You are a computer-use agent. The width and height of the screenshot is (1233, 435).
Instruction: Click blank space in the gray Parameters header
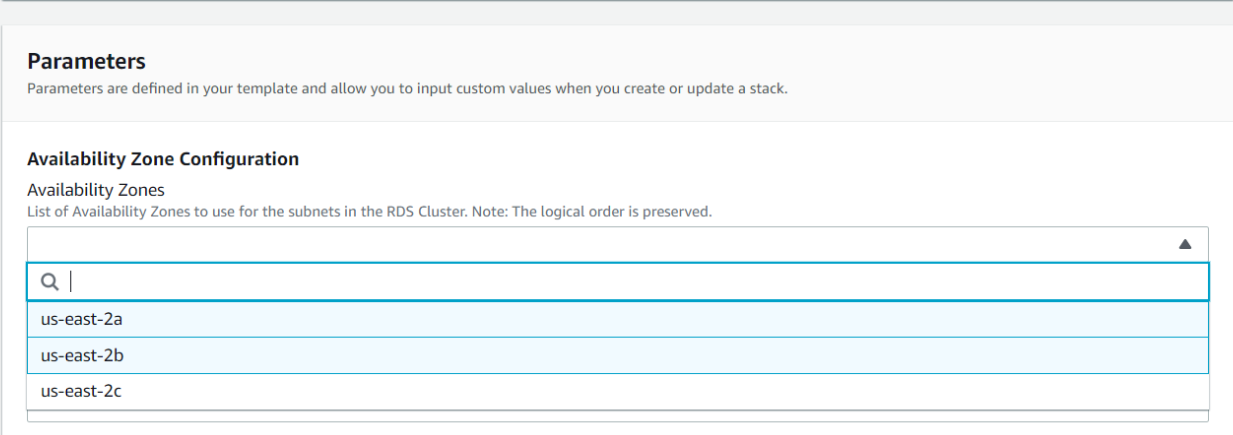point(1000,70)
